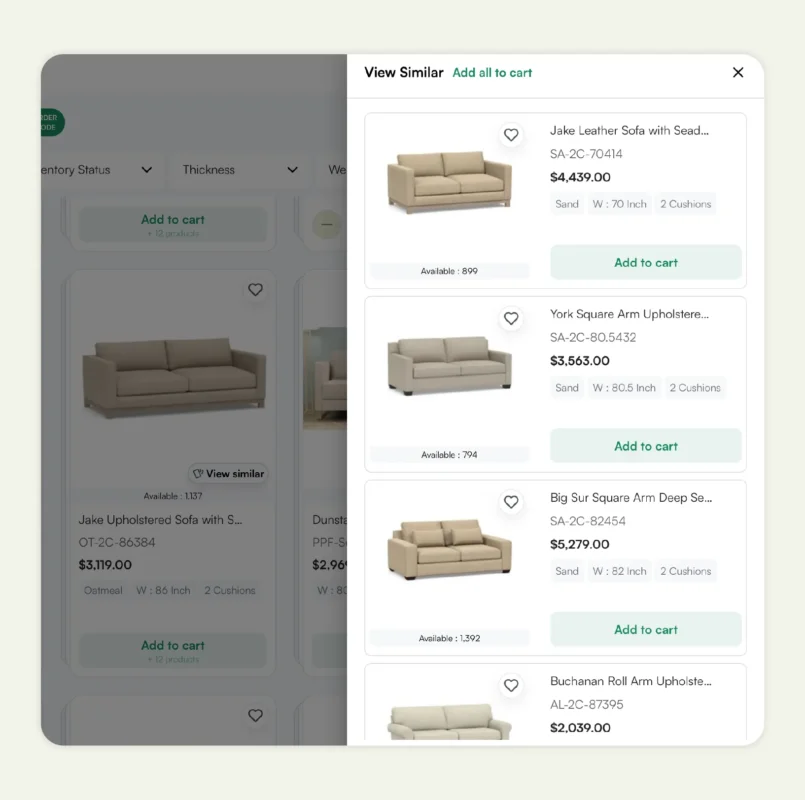This screenshot has width=805, height=800.
Task: Open Buchanan Roll Arm sofa thumbnail
Action: pos(449,720)
